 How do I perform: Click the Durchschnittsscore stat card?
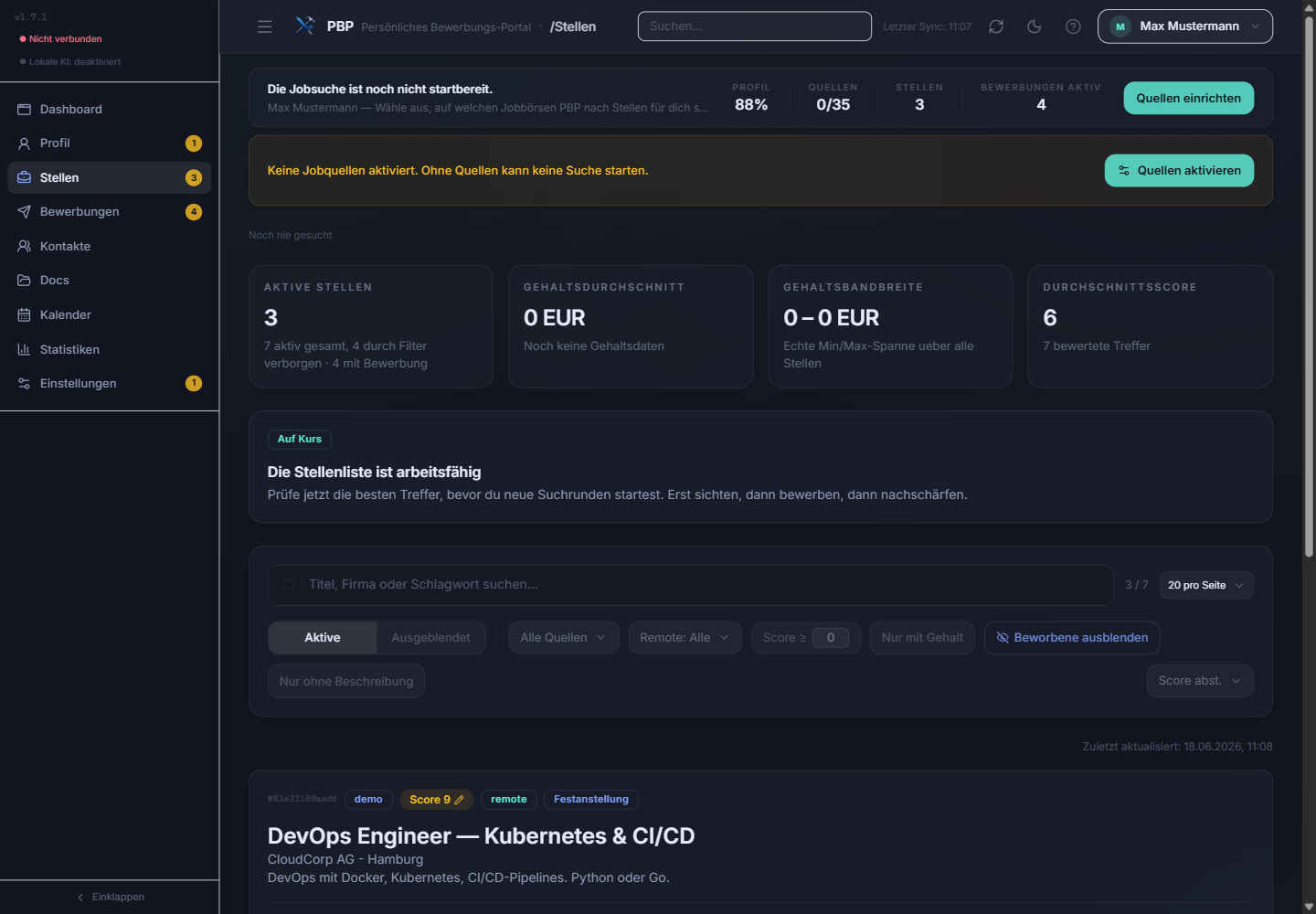(1150, 326)
